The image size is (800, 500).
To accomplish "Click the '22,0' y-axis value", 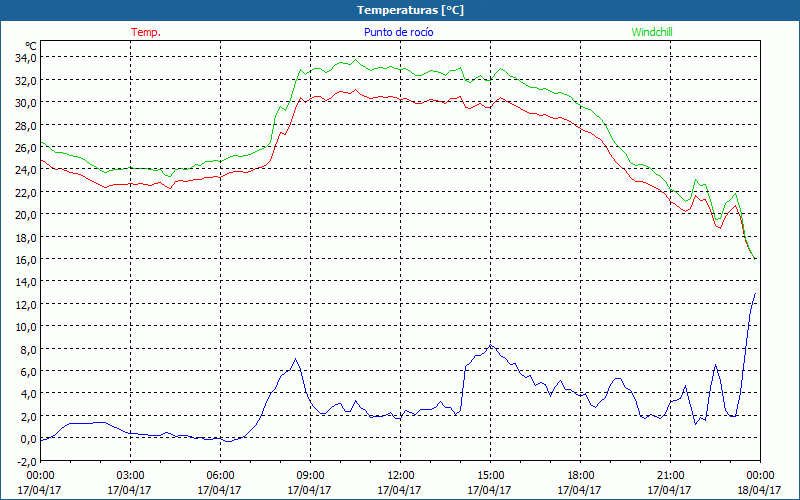I will tap(26, 192).
